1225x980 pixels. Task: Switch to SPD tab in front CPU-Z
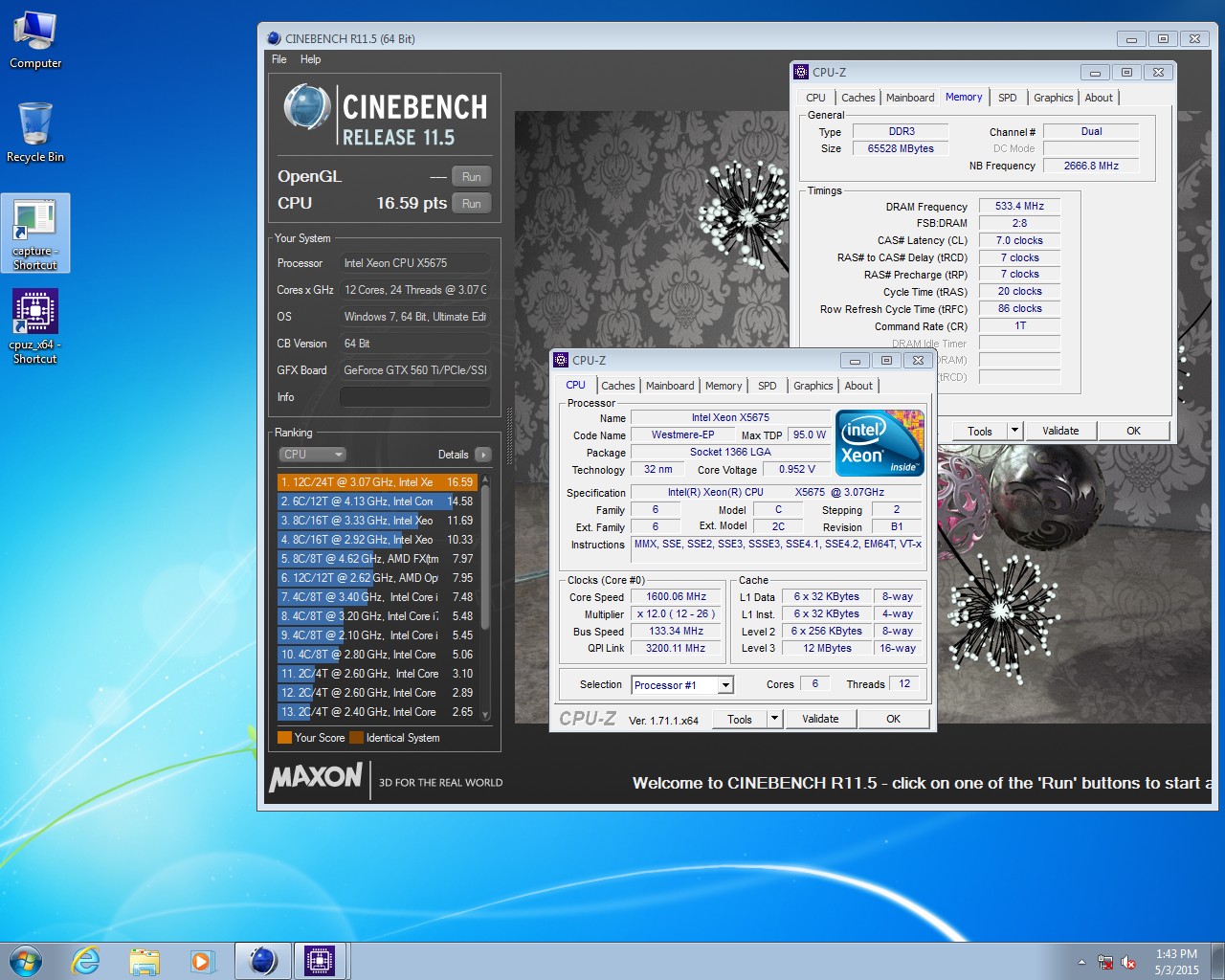point(768,386)
